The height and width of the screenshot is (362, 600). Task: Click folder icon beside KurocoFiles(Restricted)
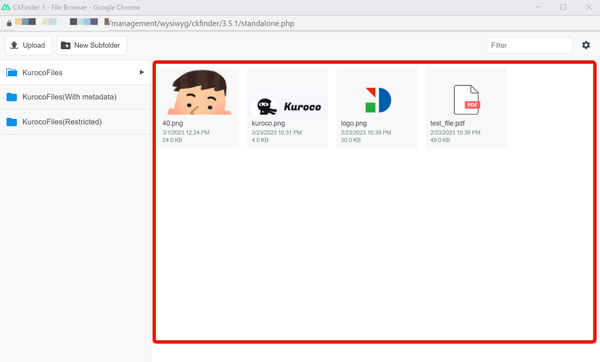click(x=12, y=122)
